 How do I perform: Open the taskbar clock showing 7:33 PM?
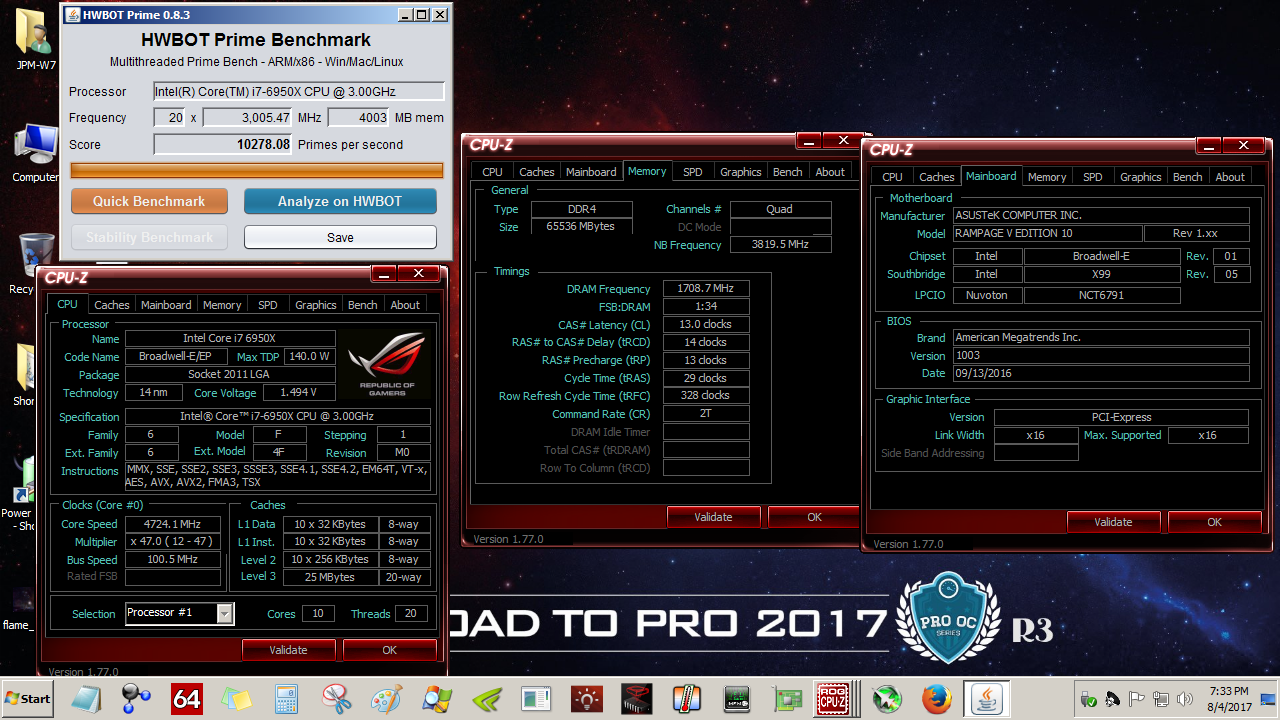click(x=1228, y=698)
